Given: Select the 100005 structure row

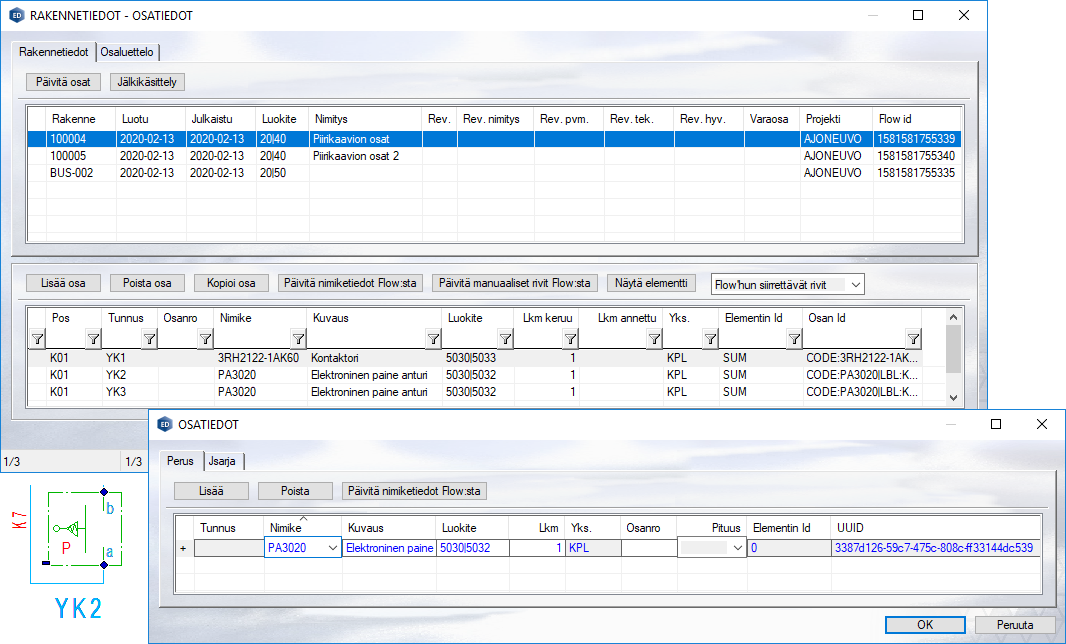Looking at the screenshot, I should click(x=70, y=156).
